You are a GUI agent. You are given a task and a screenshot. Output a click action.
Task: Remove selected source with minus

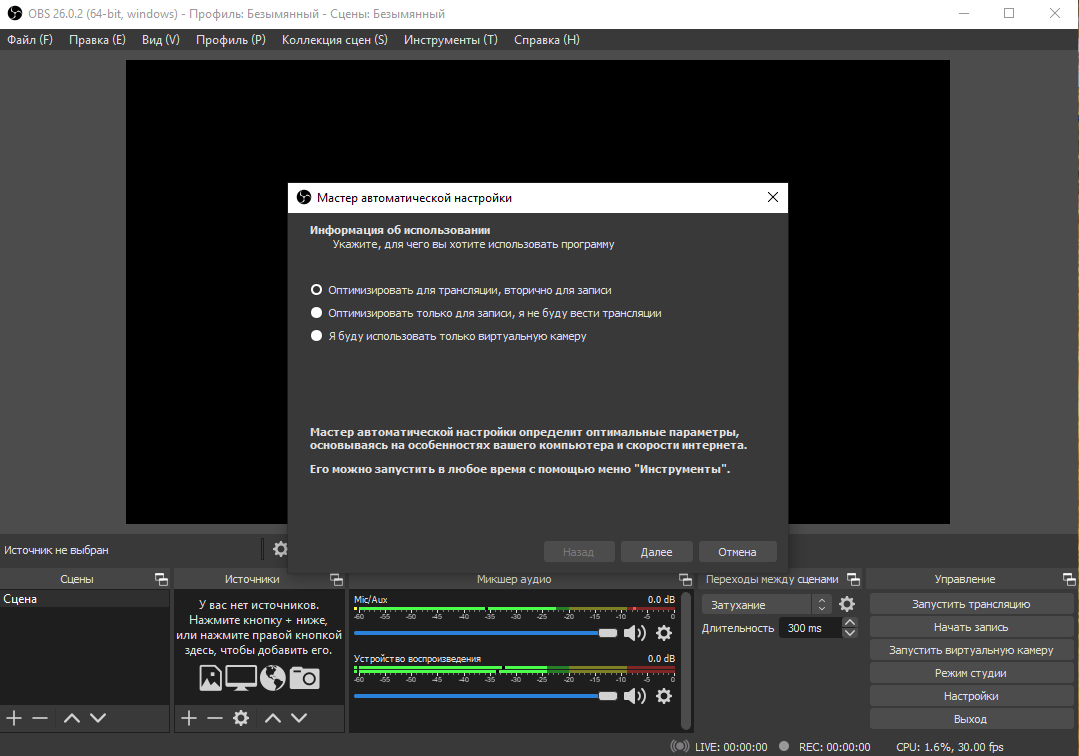[x=215, y=718]
